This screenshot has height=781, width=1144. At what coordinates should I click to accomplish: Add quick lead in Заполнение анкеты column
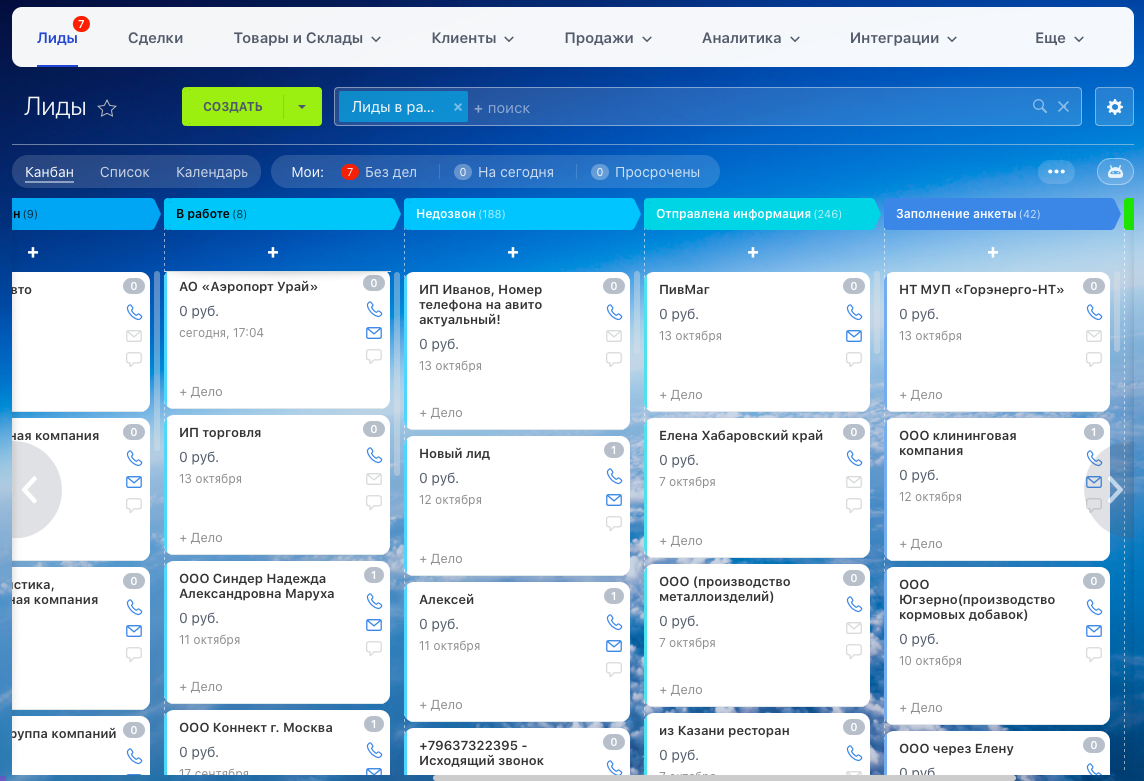pyautogui.click(x=993, y=253)
